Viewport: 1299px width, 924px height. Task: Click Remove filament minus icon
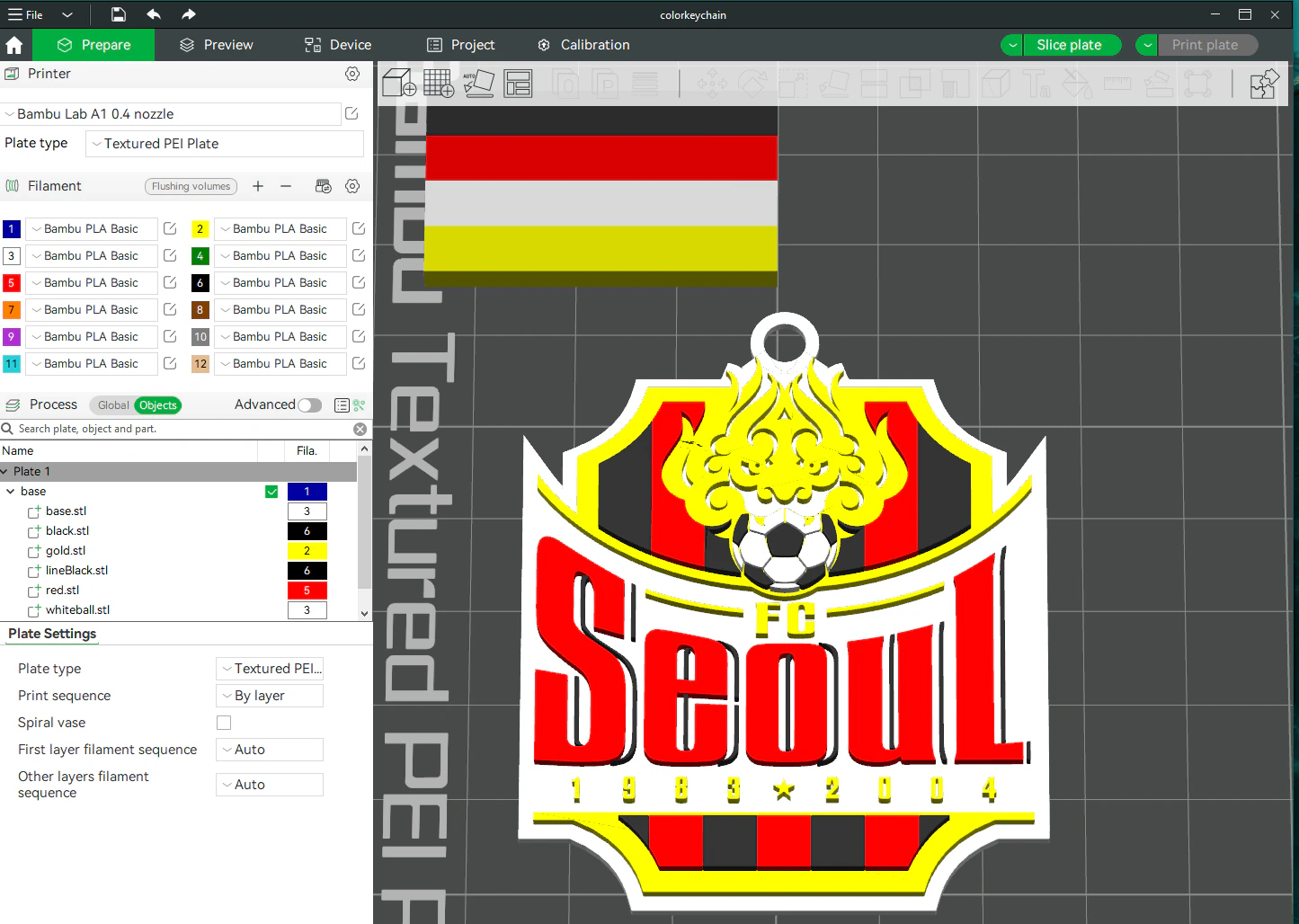pyautogui.click(x=286, y=186)
